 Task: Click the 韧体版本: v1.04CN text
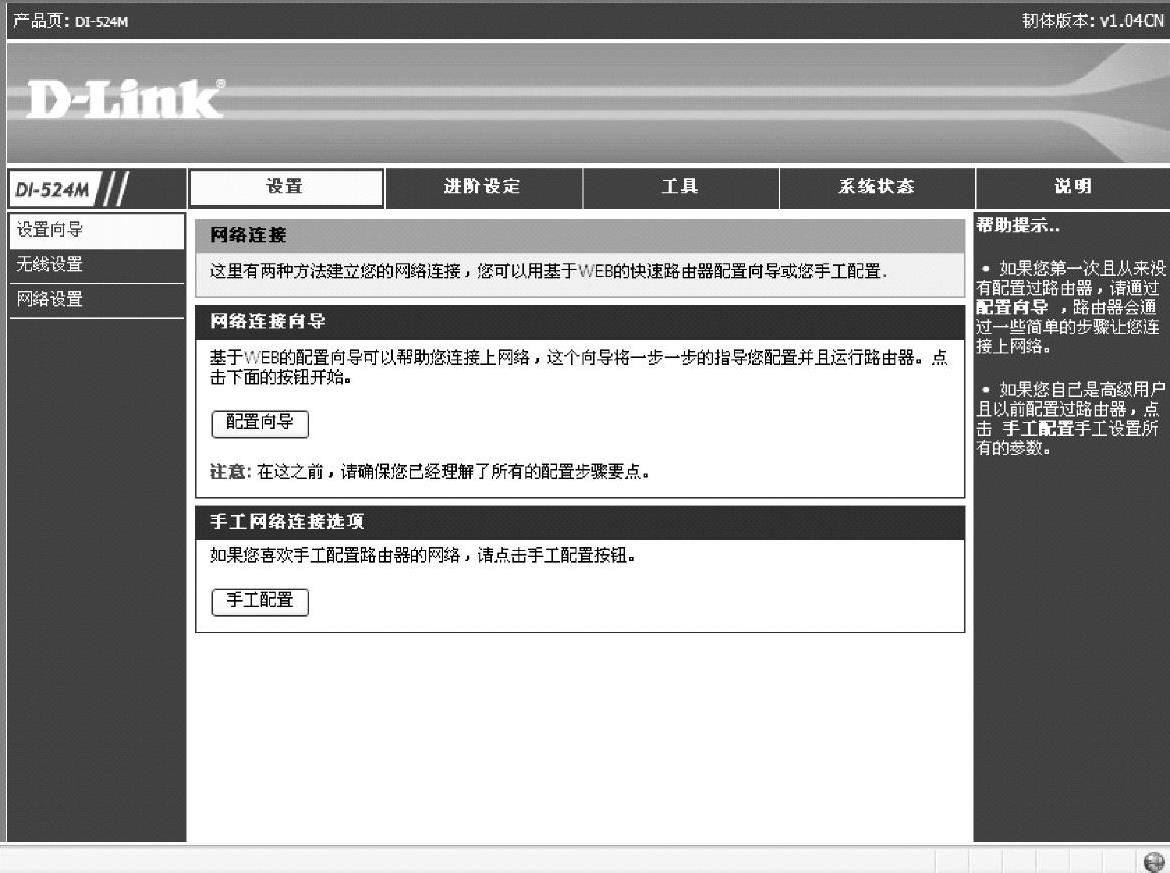(1092, 21)
